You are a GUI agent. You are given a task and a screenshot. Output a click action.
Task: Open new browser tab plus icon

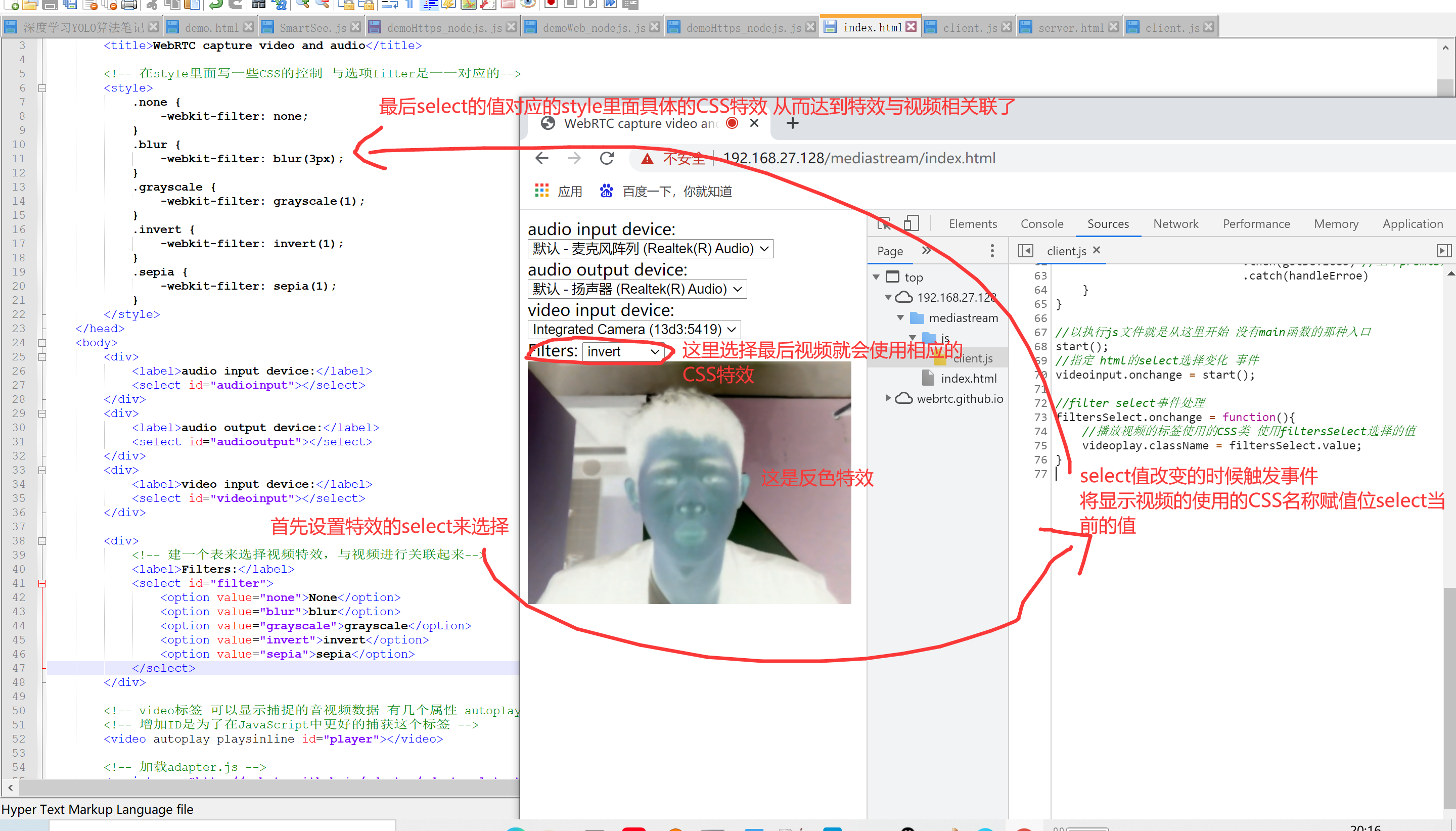tap(792, 123)
